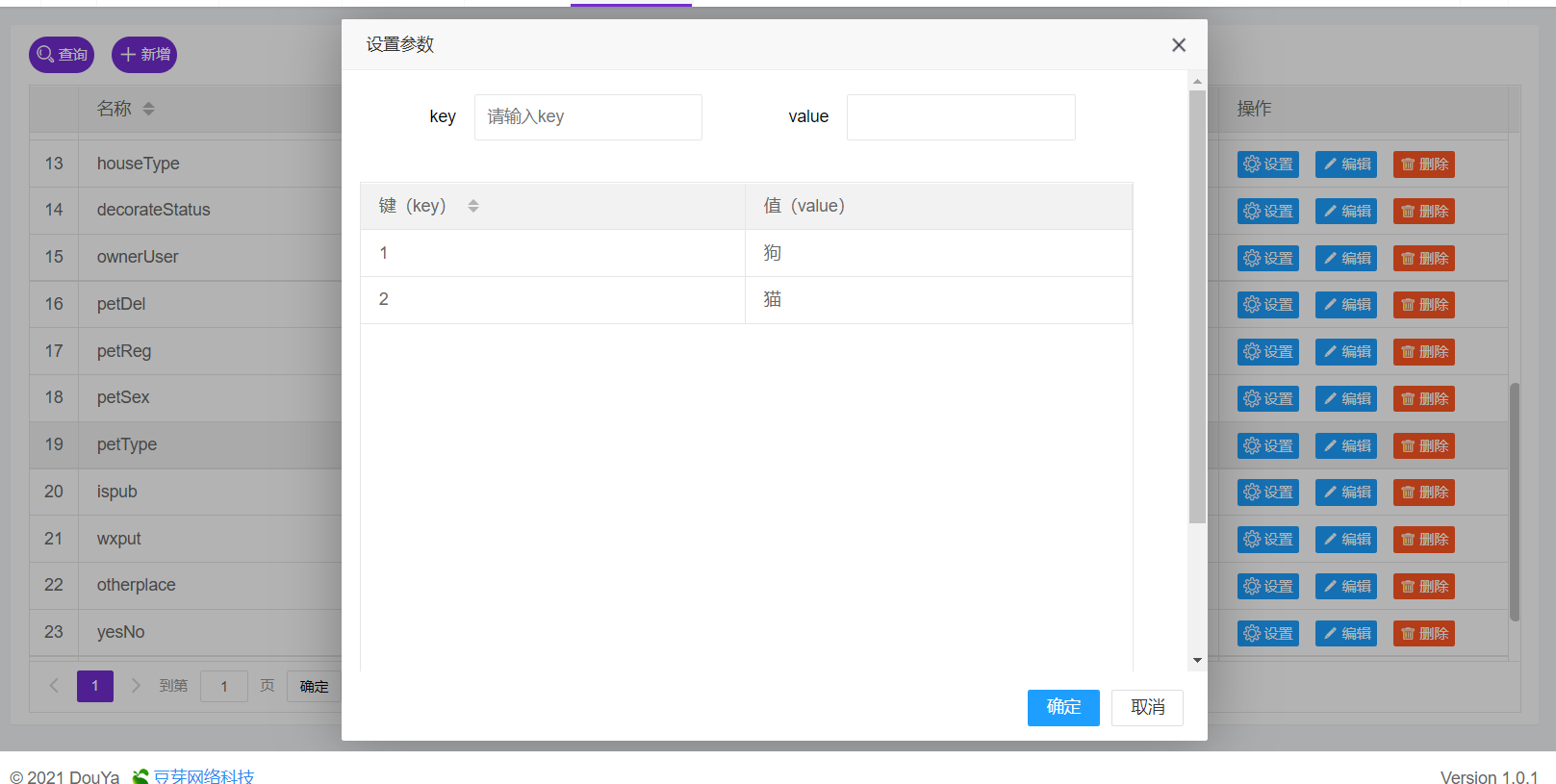Select the value cell 猫
The image size is (1556, 784).
(938, 300)
